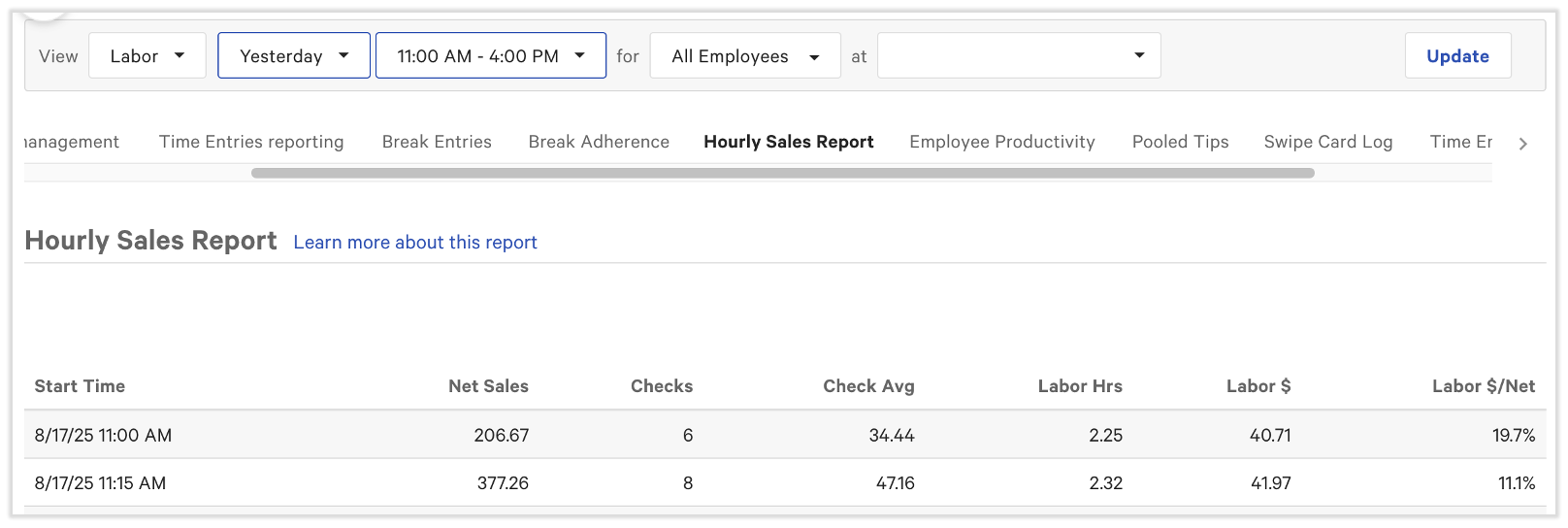Viewport: 1568px width, 528px height.
Task: Open the 11:00 AM - 4:00 PM time dropdown
Action: tap(490, 56)
